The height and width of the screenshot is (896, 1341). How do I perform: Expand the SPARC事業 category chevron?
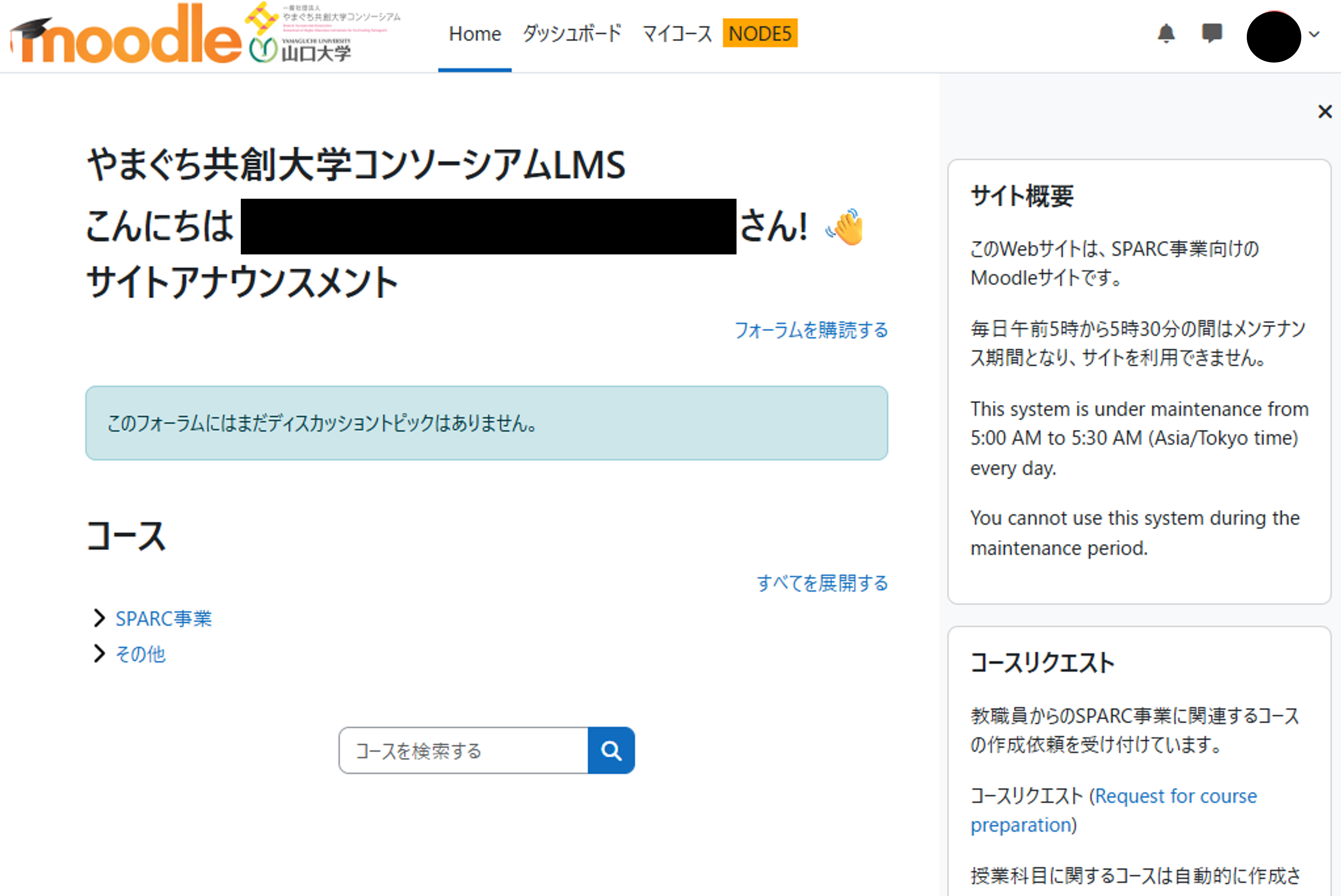(x=100, y=618)
